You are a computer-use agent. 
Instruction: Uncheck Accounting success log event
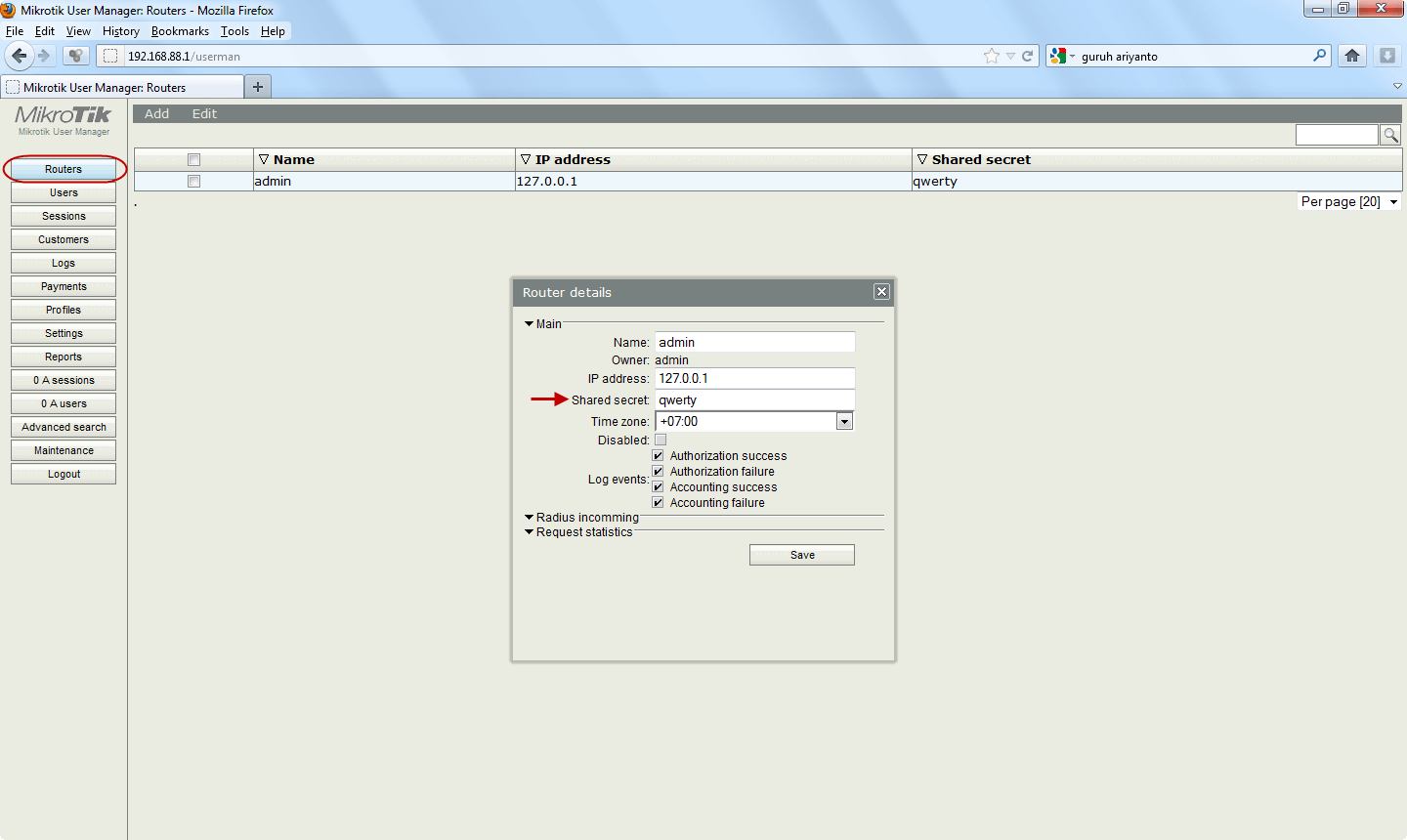(658, 486)
